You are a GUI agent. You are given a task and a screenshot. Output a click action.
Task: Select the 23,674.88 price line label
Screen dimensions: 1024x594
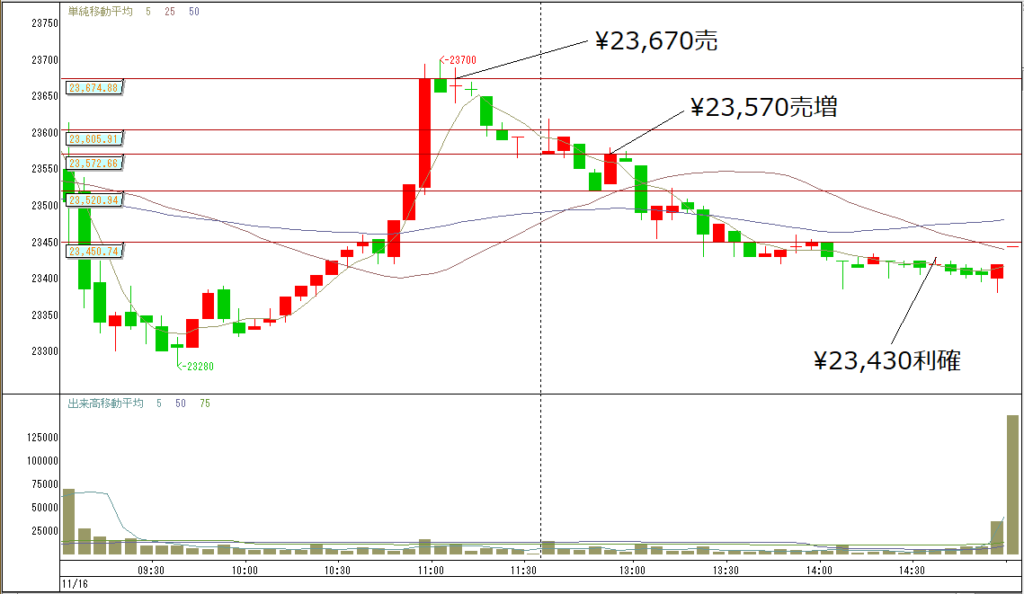coord(94,87)
